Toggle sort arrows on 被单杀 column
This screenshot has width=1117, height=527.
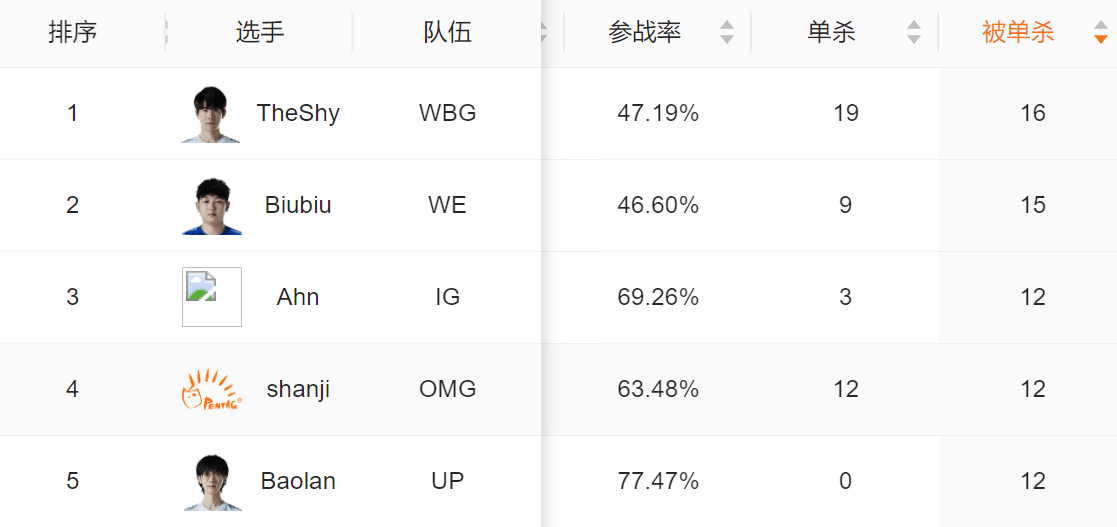click(x=1100, y=33)
